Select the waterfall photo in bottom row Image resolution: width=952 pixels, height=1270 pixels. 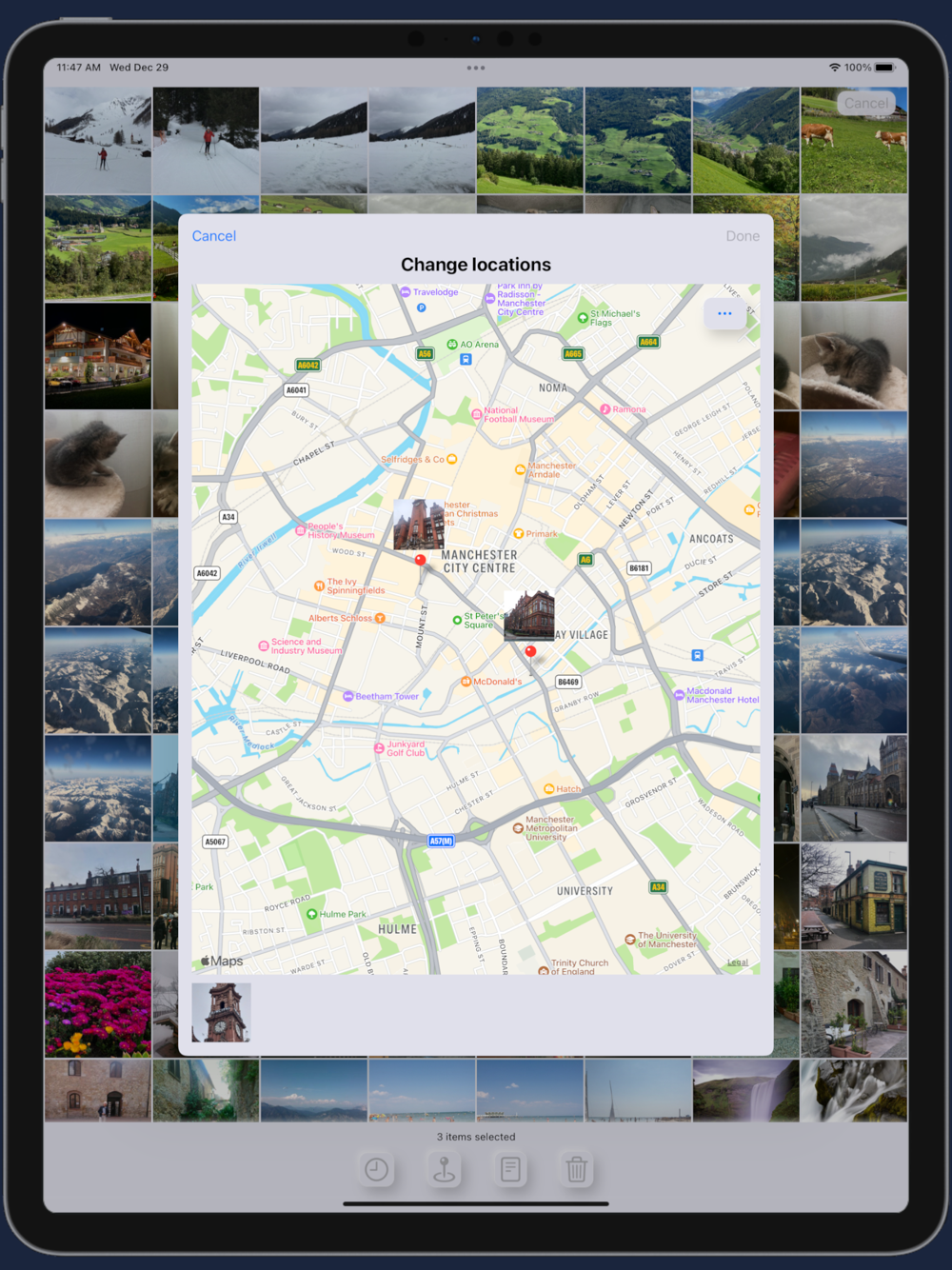(x=745, y=1091)
